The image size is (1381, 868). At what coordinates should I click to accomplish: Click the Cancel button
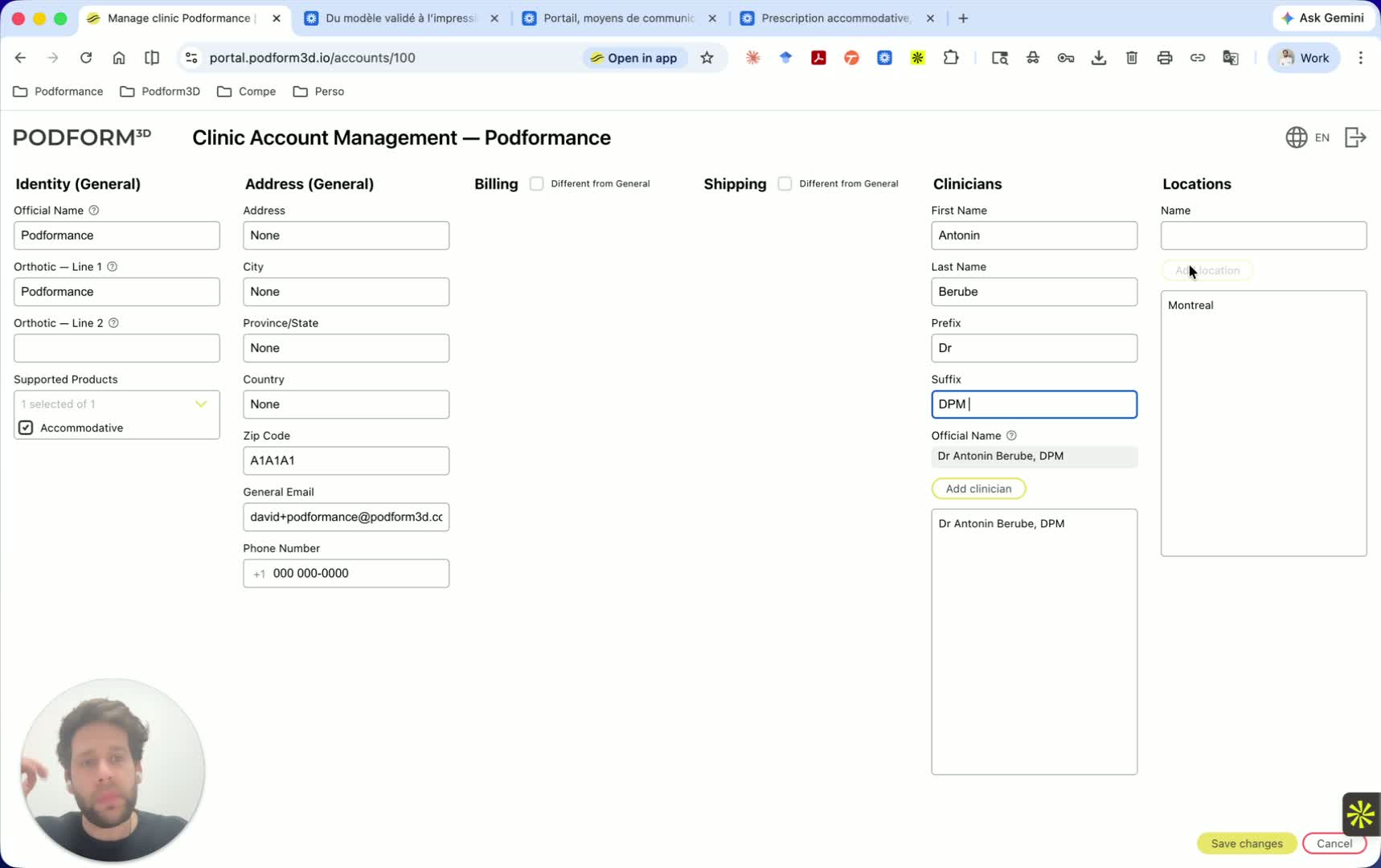1334,843
